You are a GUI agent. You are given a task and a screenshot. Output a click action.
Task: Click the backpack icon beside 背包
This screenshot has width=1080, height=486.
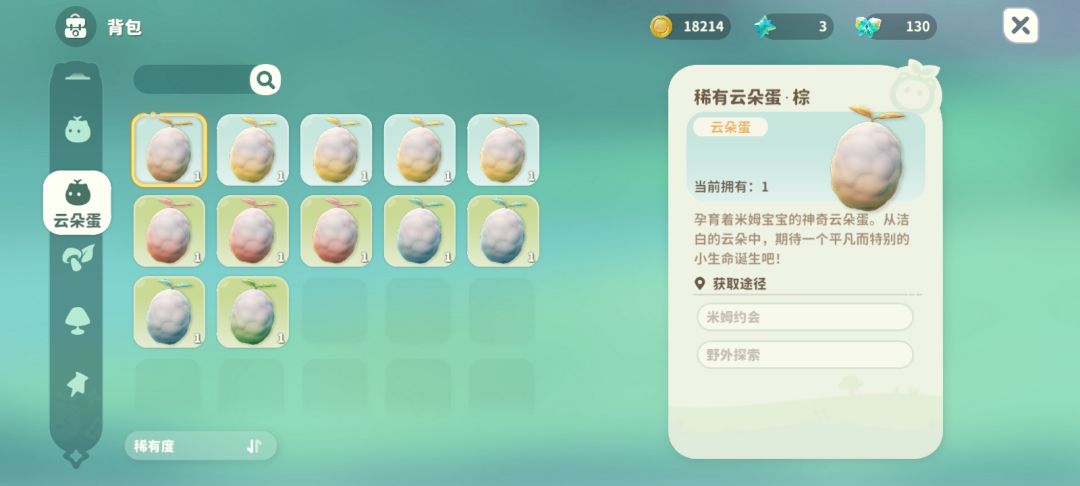coord(76,27)
